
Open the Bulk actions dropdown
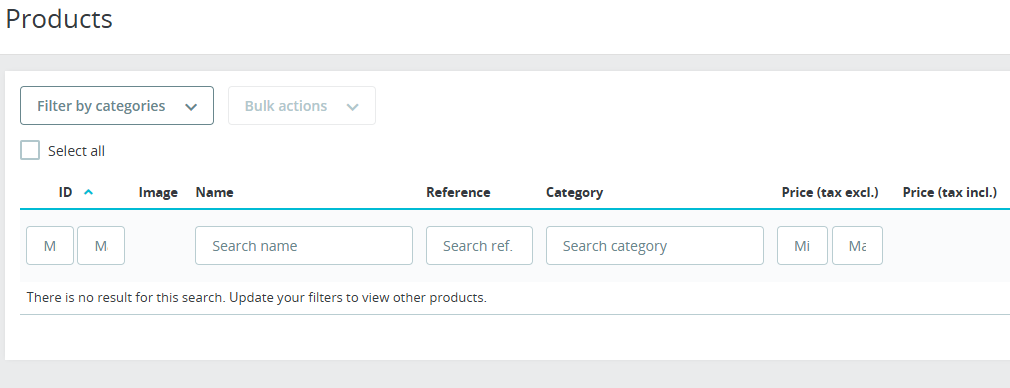pyautogui.click(x=301, y=106)
